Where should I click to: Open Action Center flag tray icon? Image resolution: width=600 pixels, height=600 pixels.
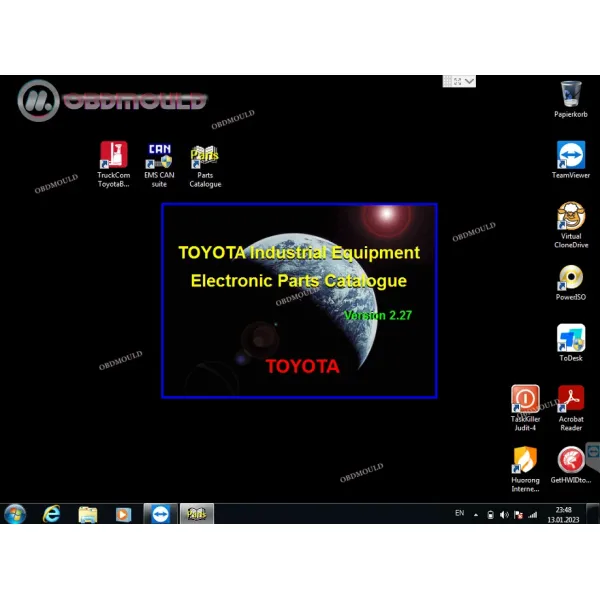(x=518, y=515)
